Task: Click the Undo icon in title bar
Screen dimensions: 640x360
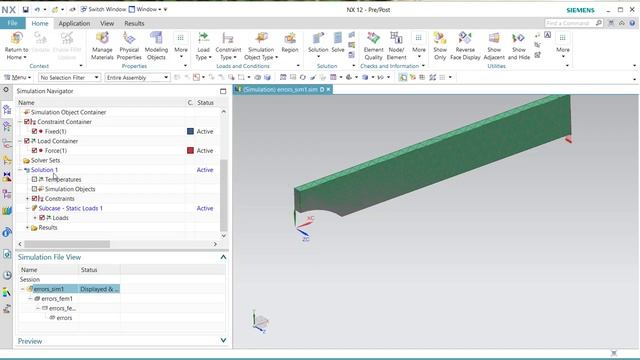Action: pos(37,9)
